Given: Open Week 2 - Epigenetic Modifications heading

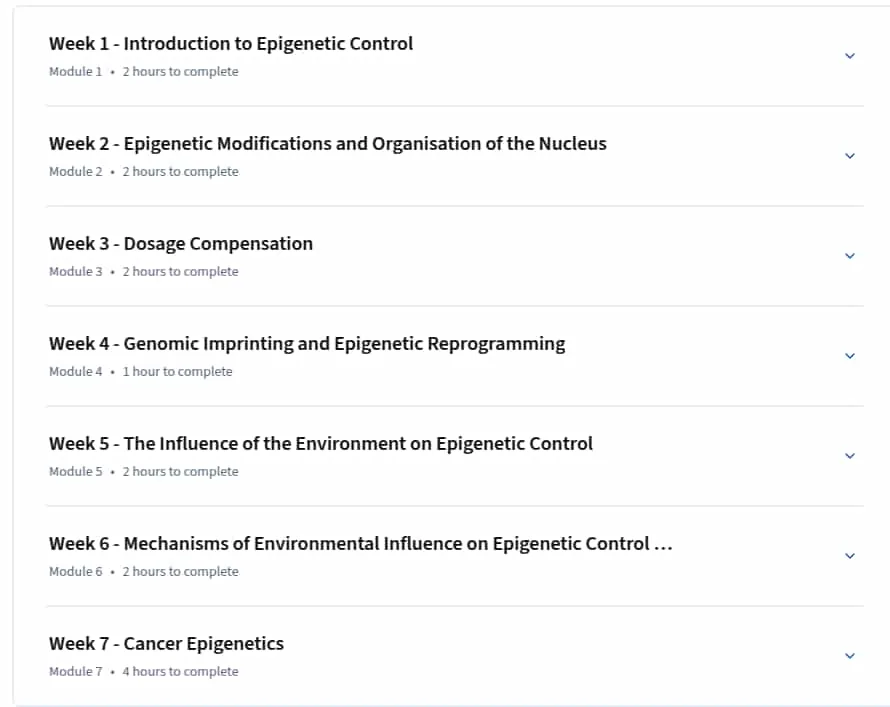Looking at the screenshot, I should click(x=328, y=144).
